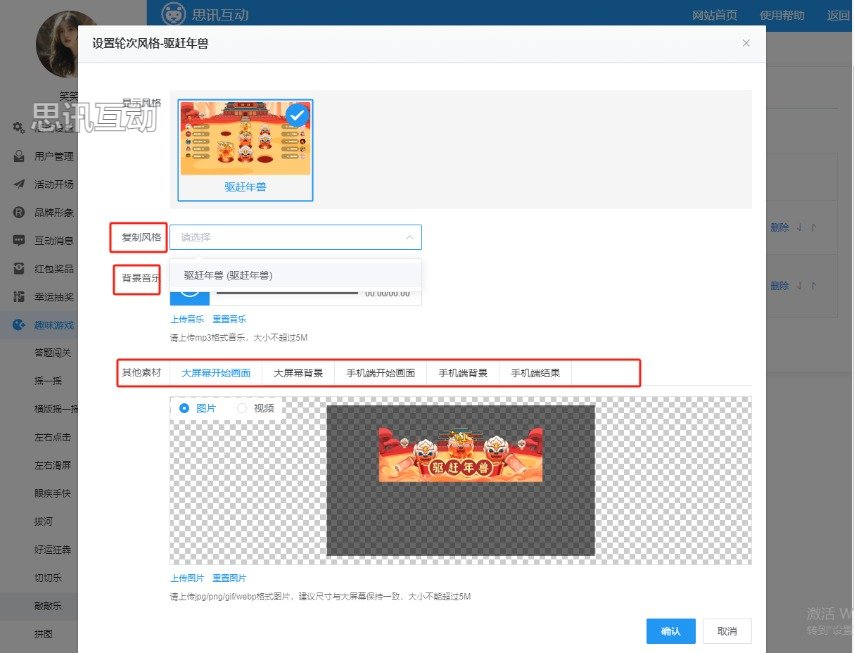Click the 趣味游戏 icon in the sidebar

click(19, 325)
